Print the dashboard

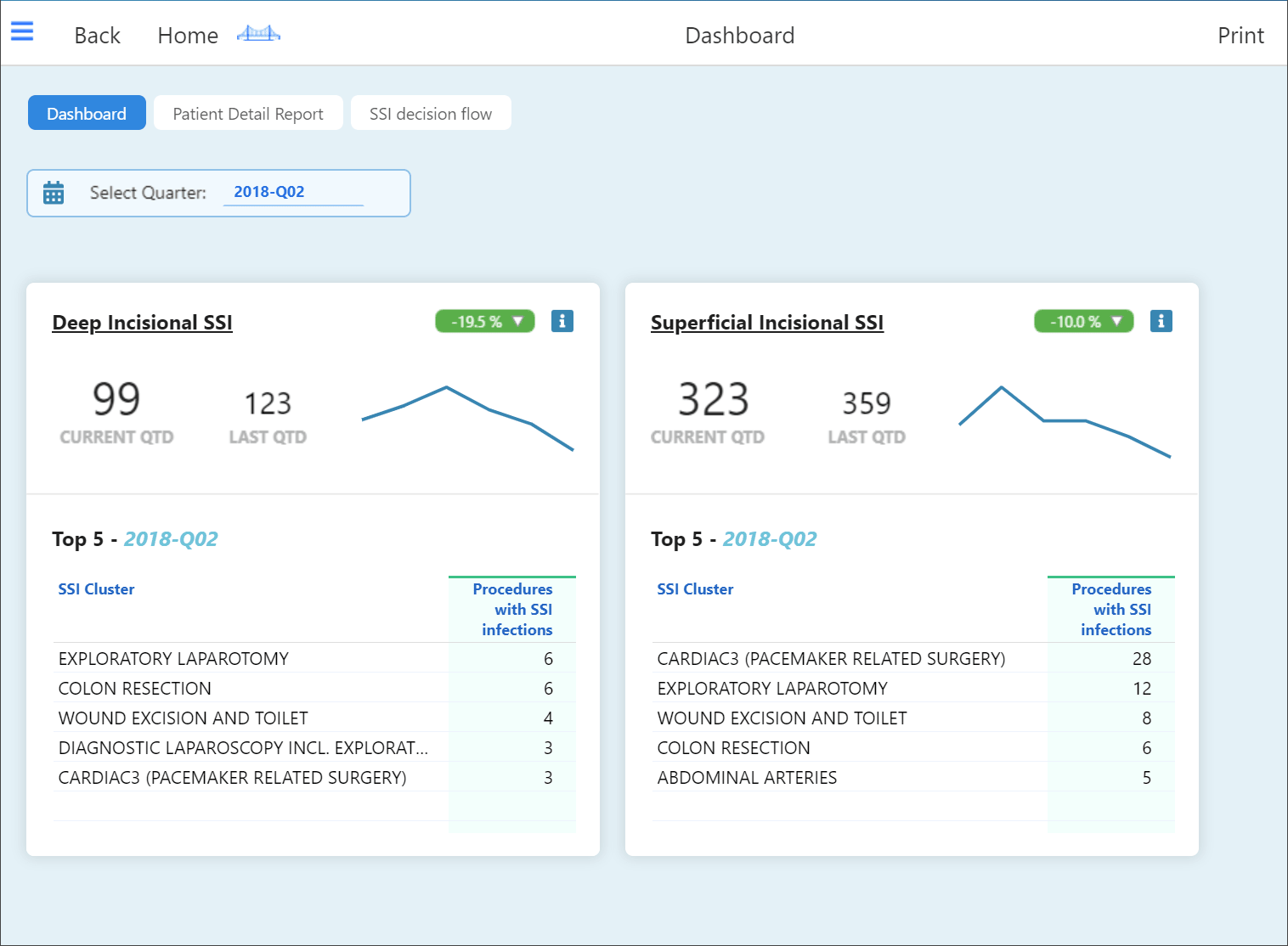(x=1240, y=36)
